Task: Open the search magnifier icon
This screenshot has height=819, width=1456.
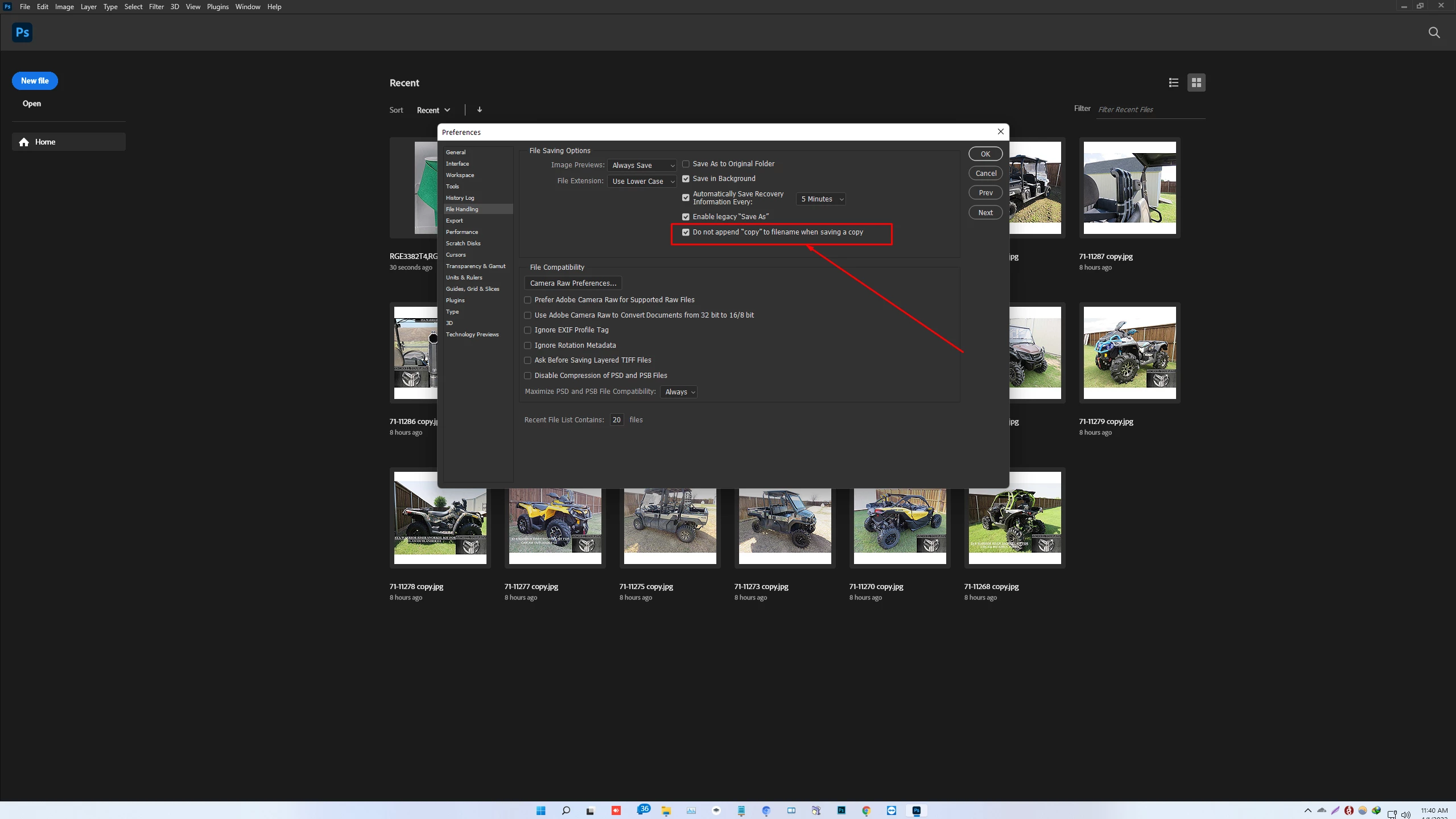Action: 1434,33
